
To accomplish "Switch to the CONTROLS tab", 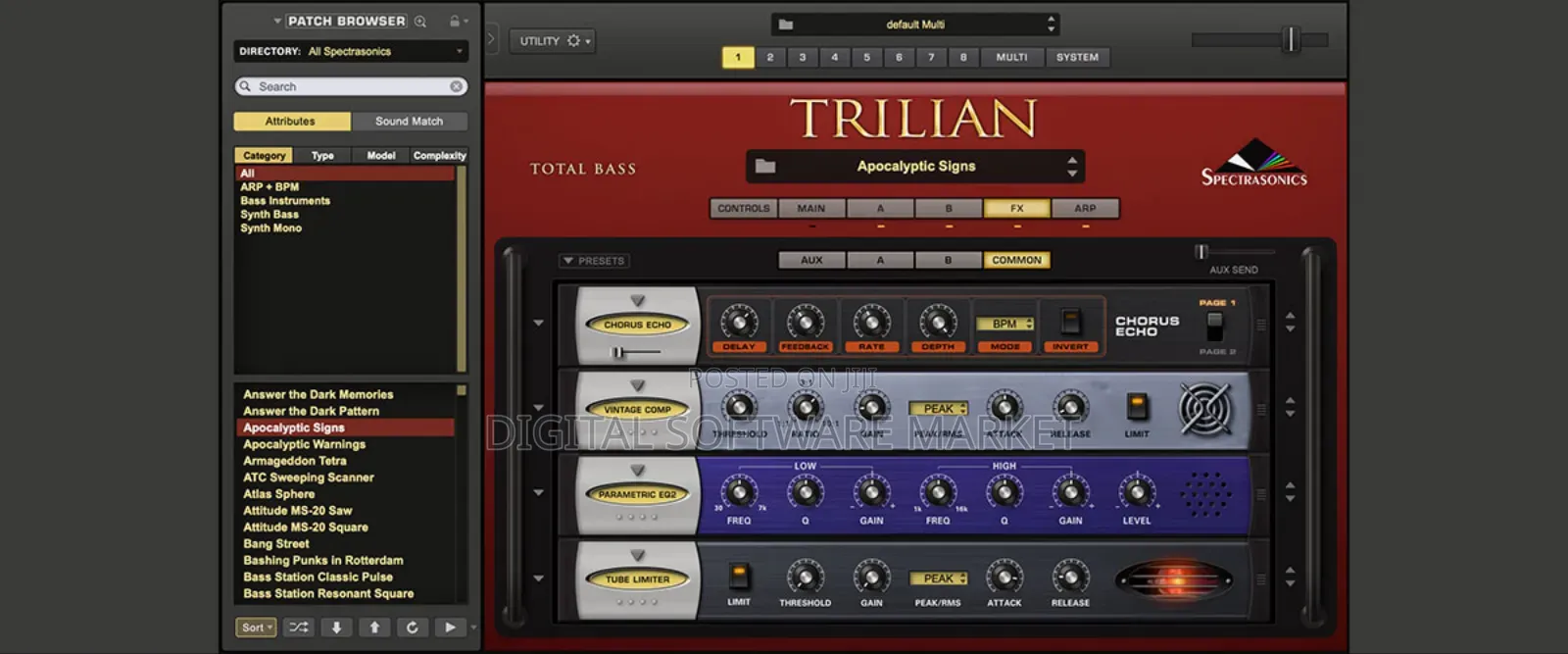I will click(744, 208).
